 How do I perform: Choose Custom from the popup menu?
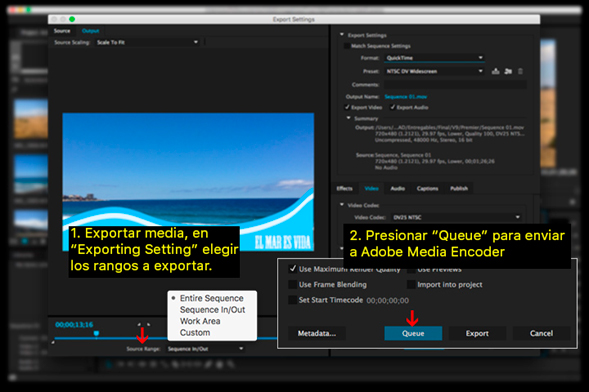click(x=195, y=333)
